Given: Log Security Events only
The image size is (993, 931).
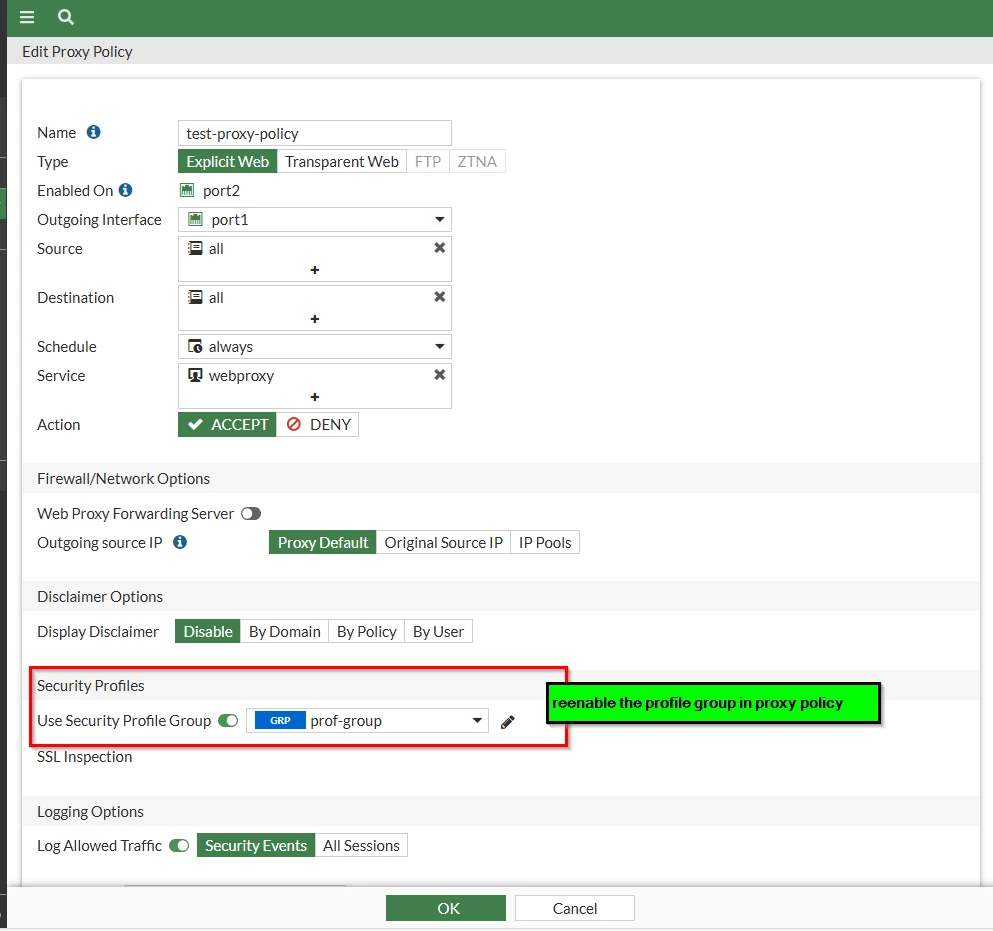Looking at the screenshot, I should point(256,846).
